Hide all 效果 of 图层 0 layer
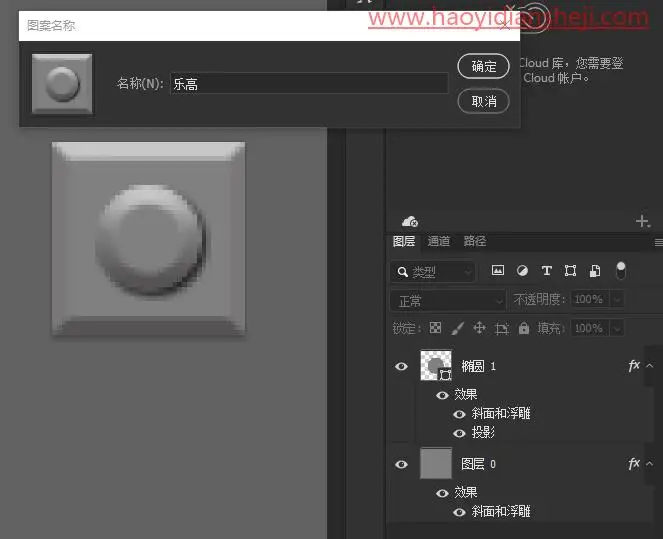Screen dimensions: 663x539 pyautogui.click(x=442, y=493)
